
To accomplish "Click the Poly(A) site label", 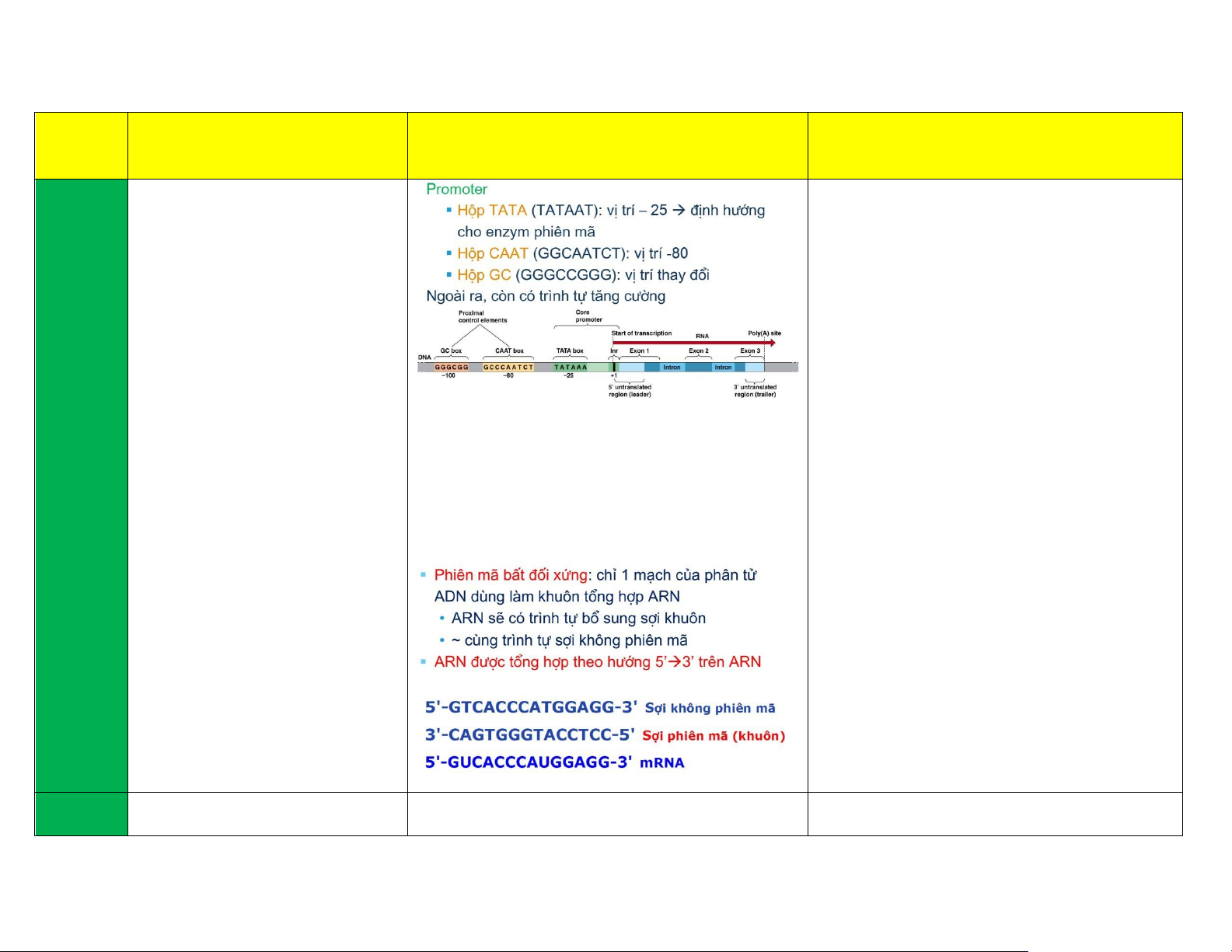I will 764,333.
